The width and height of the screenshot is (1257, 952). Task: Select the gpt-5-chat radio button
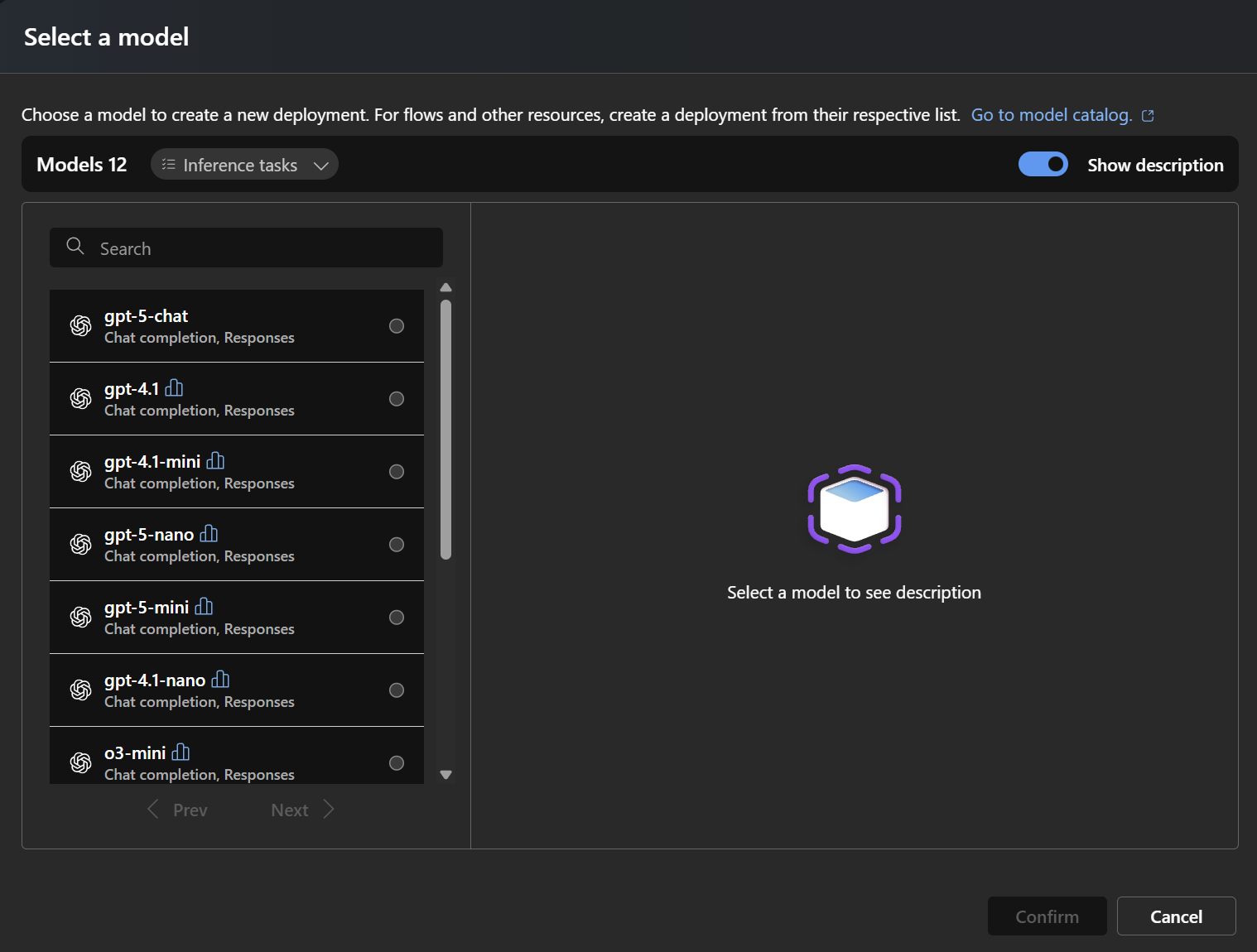(x=397, y=326)
